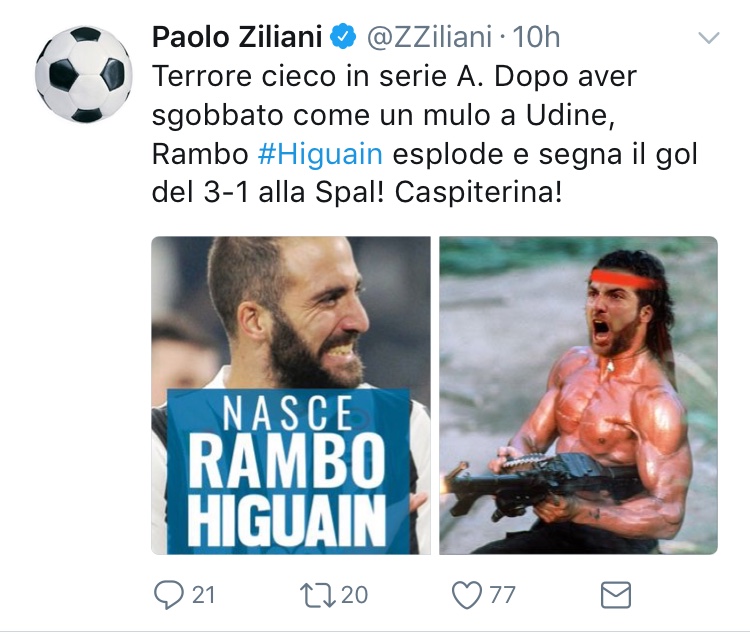Open the #Higuain hashtag
750x636 pixels.
point(320,154)
